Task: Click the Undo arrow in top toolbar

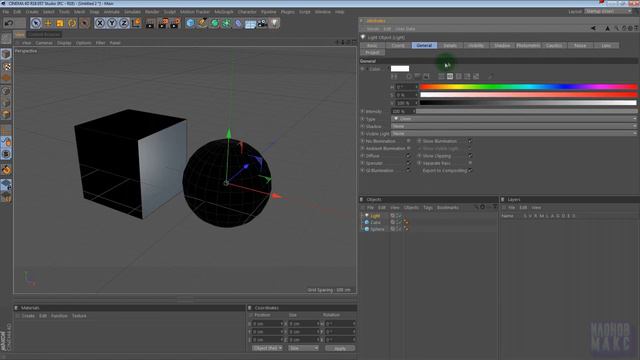Action: coord(9,23)
